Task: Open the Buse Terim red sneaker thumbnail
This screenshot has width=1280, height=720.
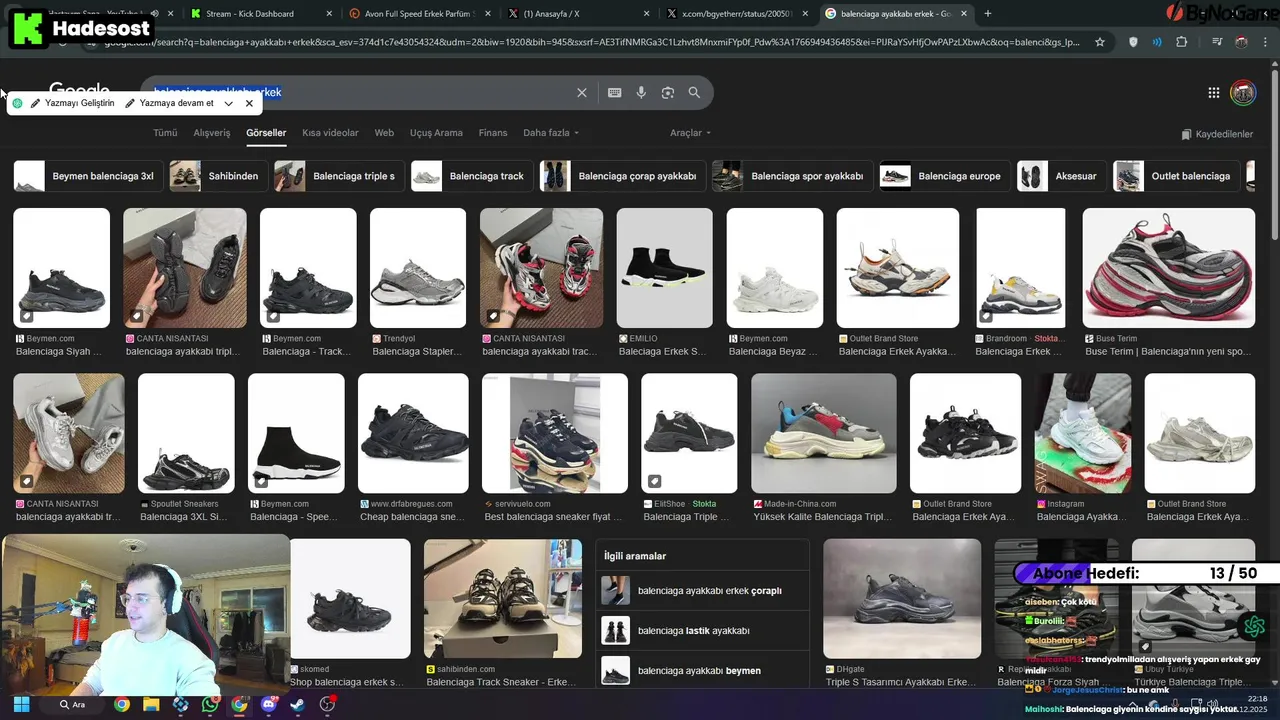Action: (1168, 268)
